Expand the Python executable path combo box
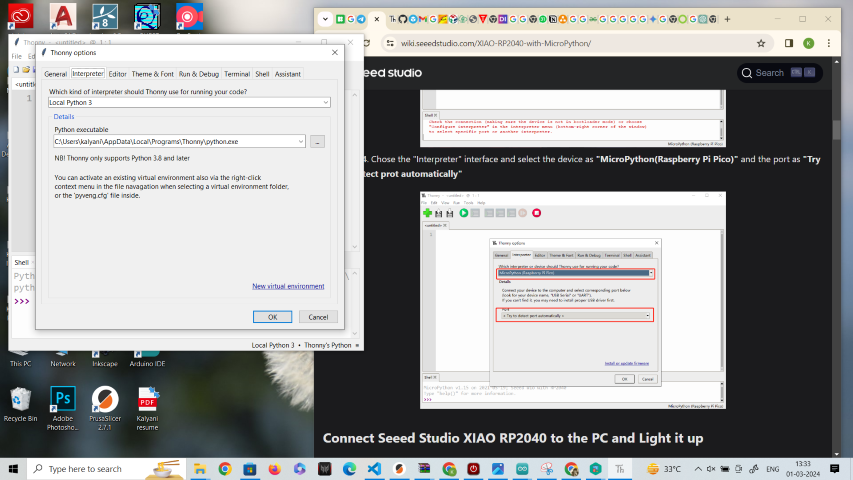853x480 pixels. tap(300, 141)
